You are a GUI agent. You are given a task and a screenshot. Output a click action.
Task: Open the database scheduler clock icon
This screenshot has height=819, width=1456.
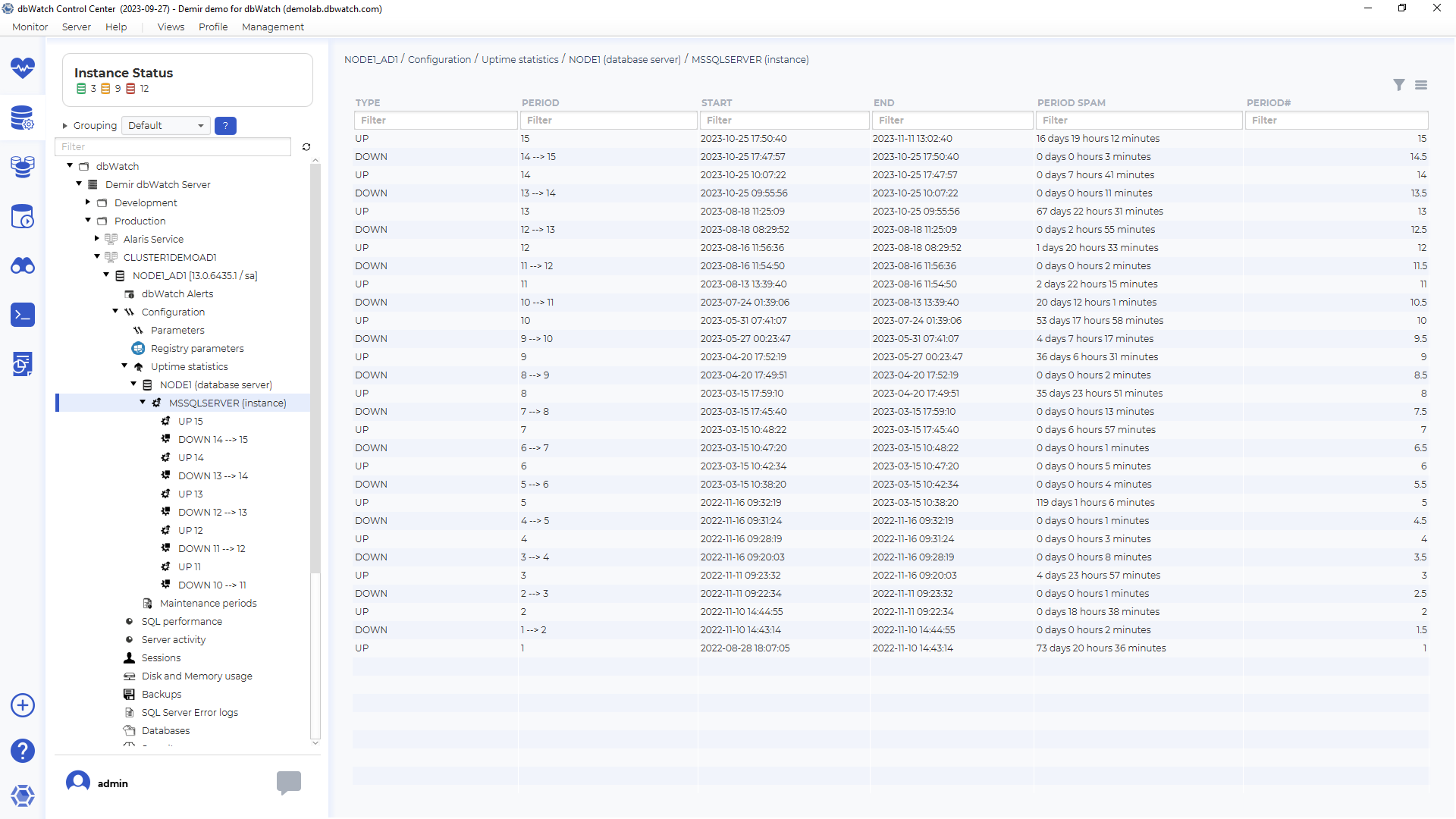coord(23,217)
